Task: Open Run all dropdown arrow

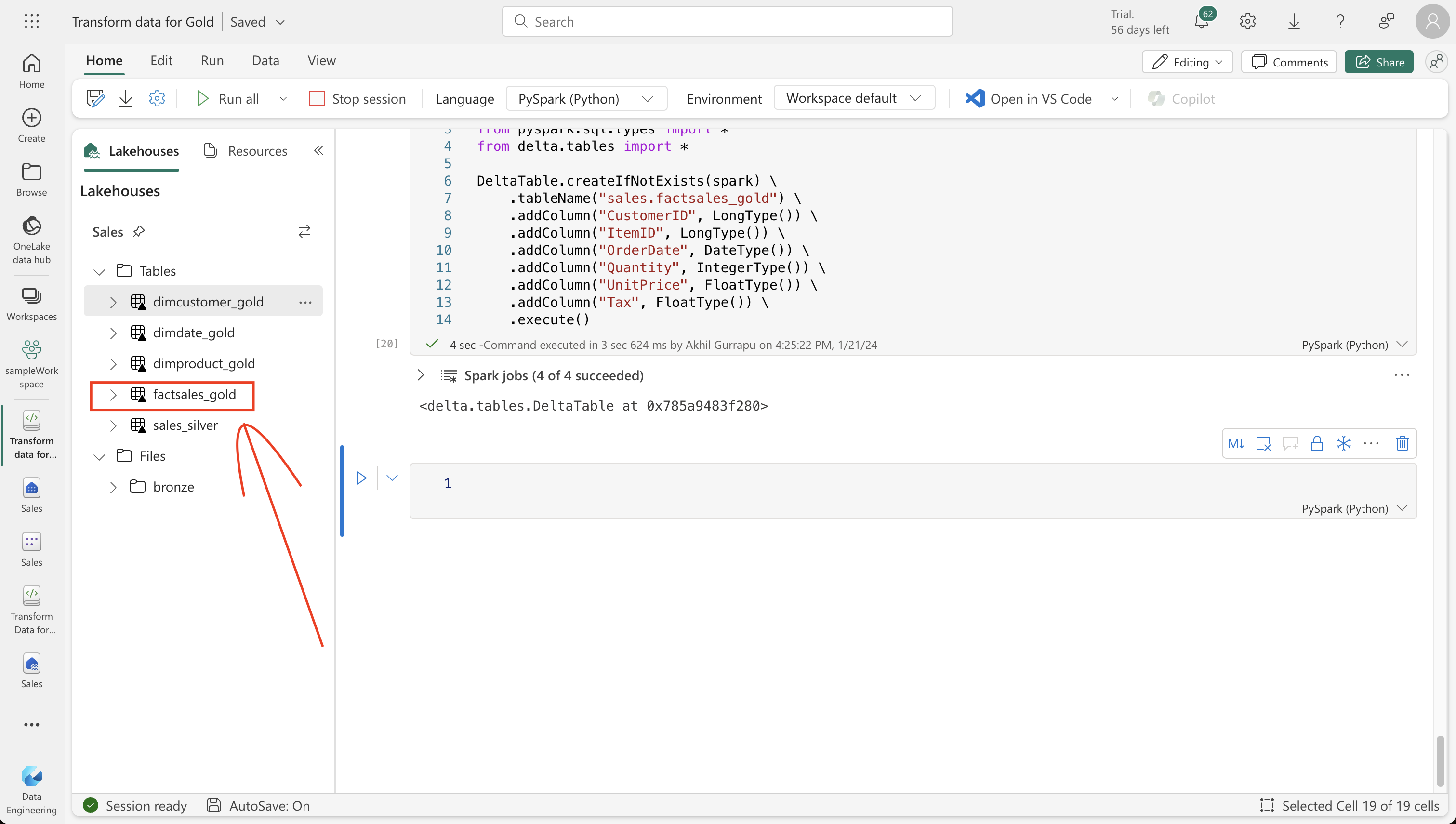Action: [x=283, y=98]
